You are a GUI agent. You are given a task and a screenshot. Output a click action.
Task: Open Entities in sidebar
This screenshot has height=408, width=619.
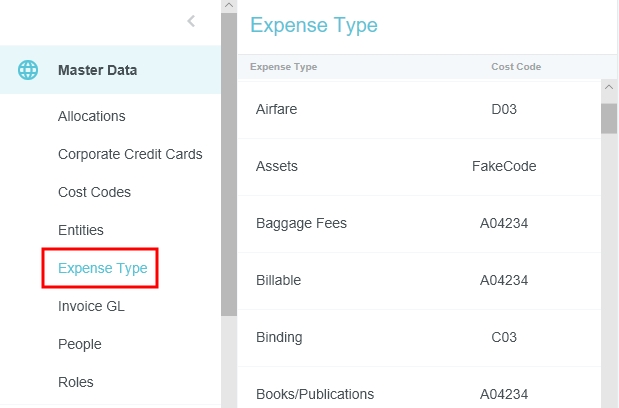pyautogui.click(x=81, y=230)
